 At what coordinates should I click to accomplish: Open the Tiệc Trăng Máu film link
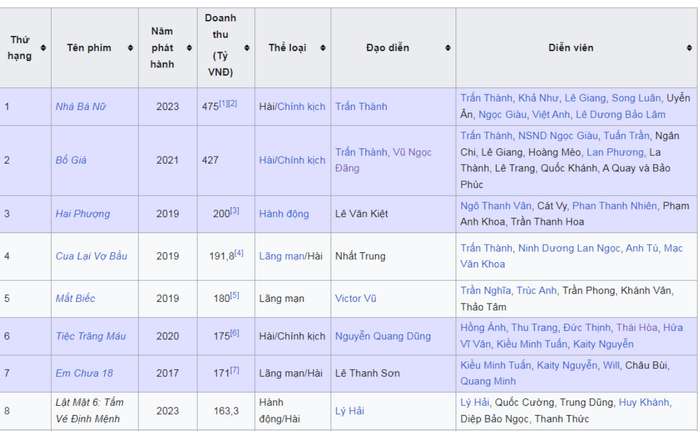91,336
